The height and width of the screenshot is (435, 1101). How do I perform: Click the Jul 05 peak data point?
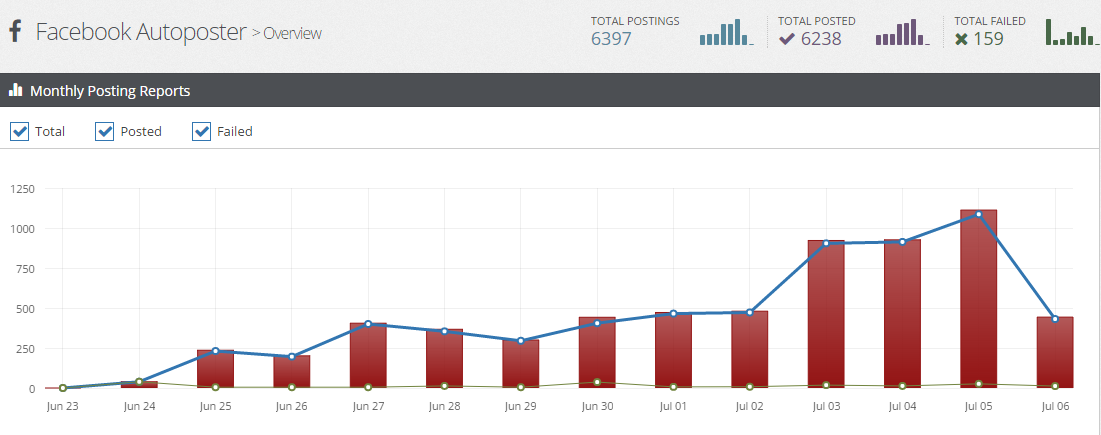click(978, 214)
